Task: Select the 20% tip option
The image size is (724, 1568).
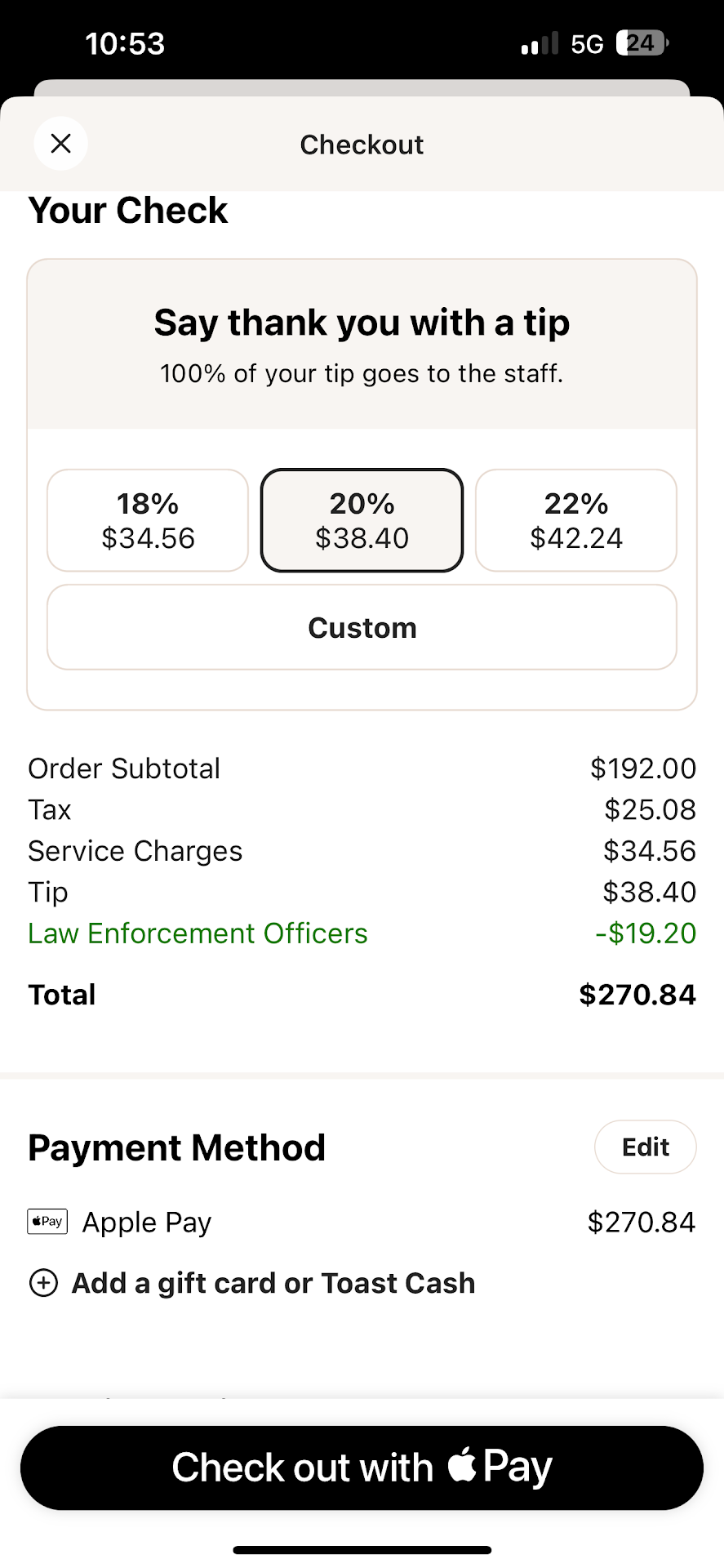Action: click(x=362, y=520)
